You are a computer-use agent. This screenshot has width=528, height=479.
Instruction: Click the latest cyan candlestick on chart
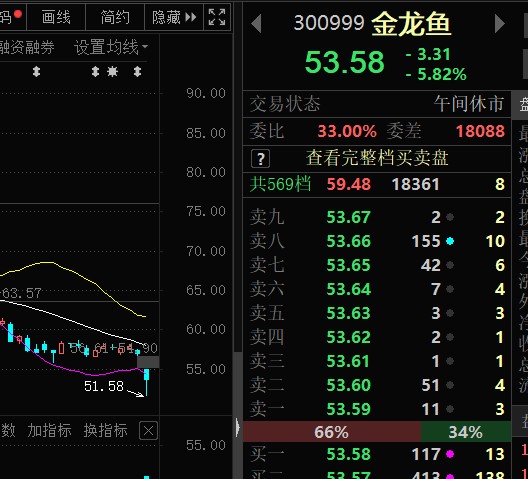point(146,382)
